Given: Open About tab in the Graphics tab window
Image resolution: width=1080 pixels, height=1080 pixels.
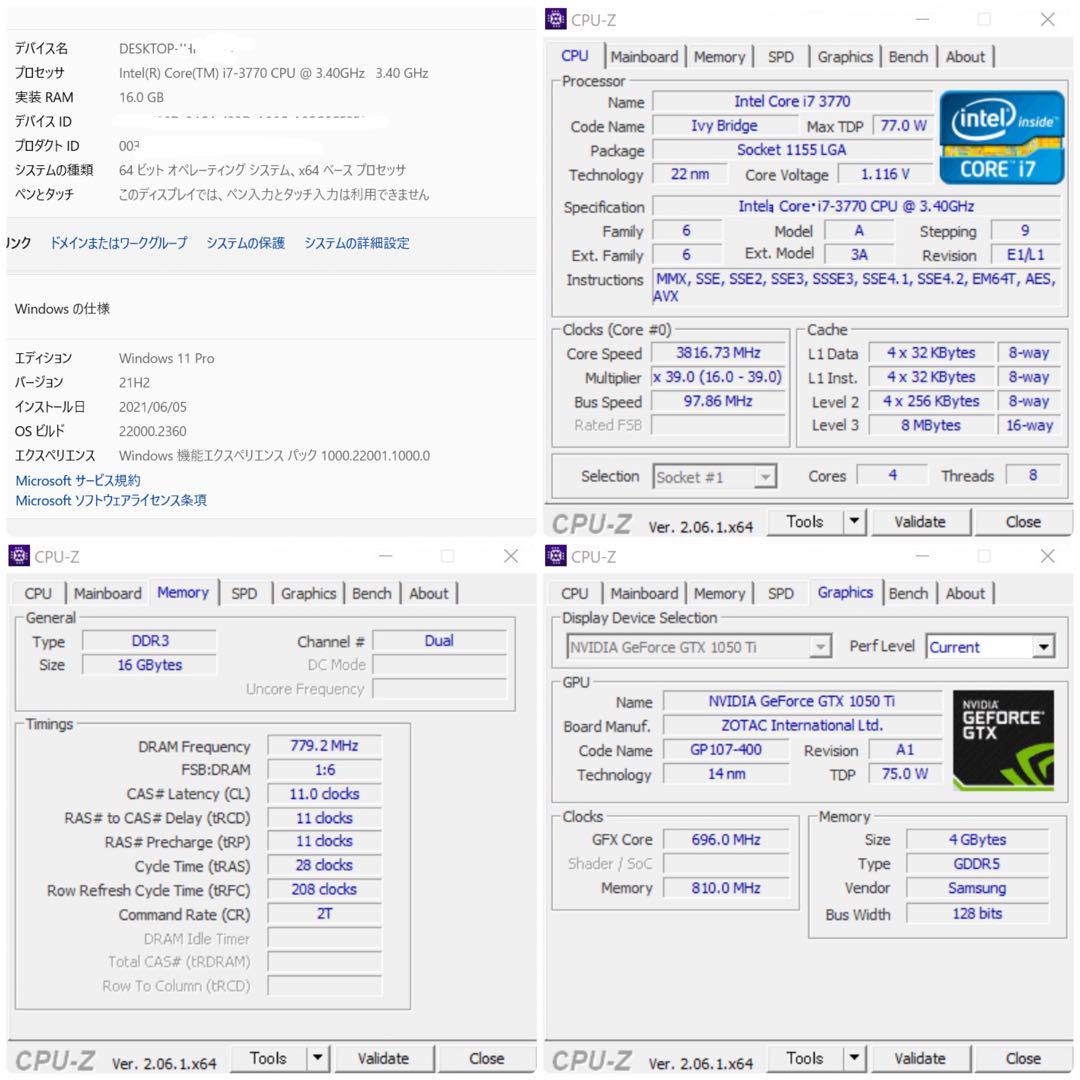Looking at the screenshot, I should click(965, 593).
